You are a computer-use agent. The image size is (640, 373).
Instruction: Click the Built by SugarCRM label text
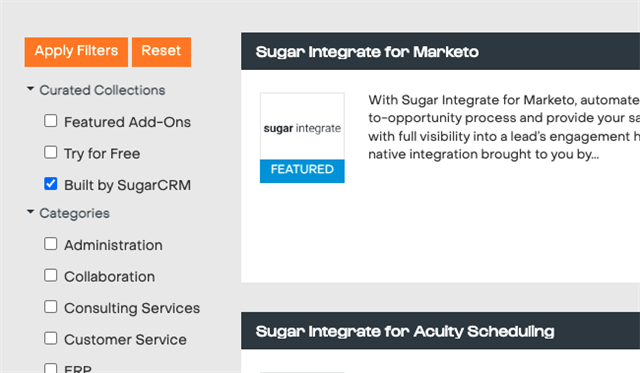pos(127,185)
